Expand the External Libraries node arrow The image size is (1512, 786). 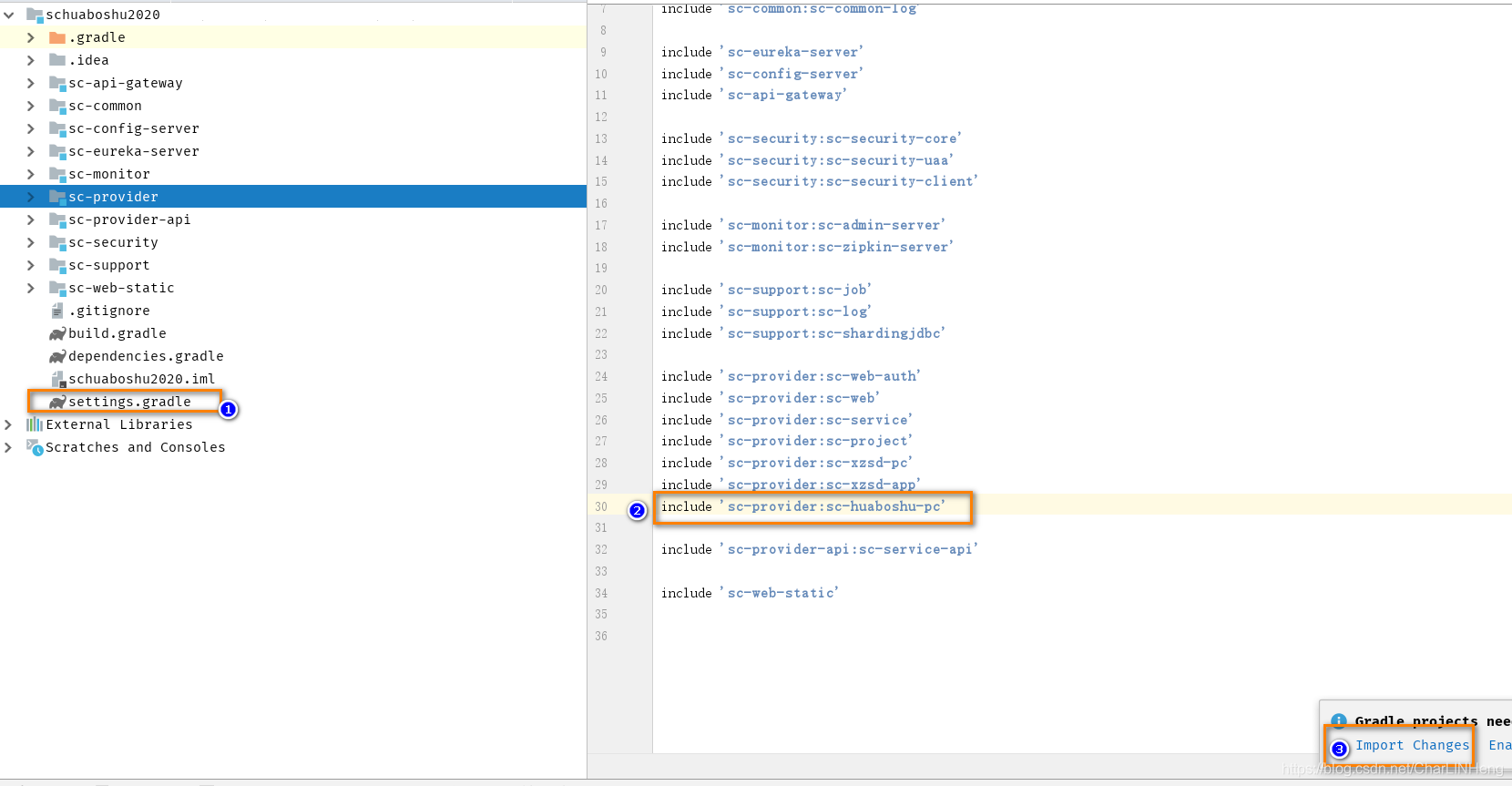[8, 424]
